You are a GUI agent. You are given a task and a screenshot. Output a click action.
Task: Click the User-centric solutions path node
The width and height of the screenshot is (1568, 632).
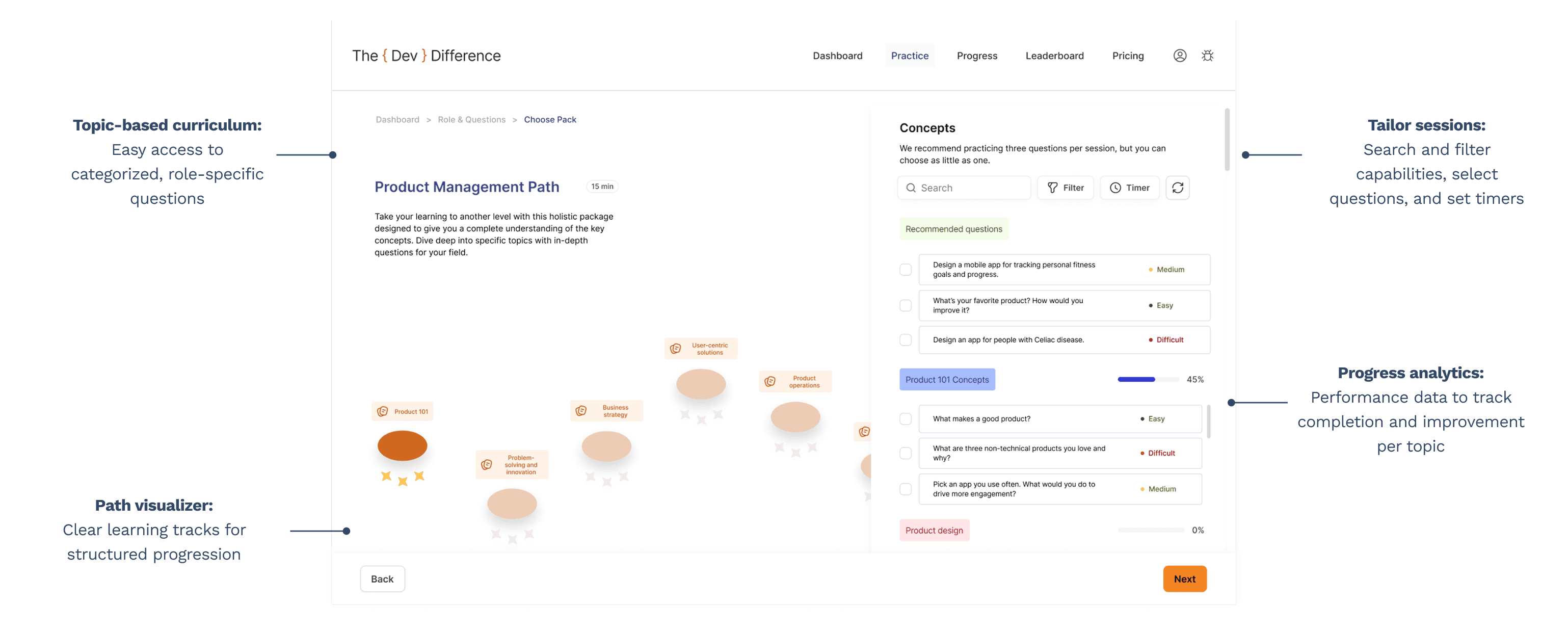tap(701, 384)
